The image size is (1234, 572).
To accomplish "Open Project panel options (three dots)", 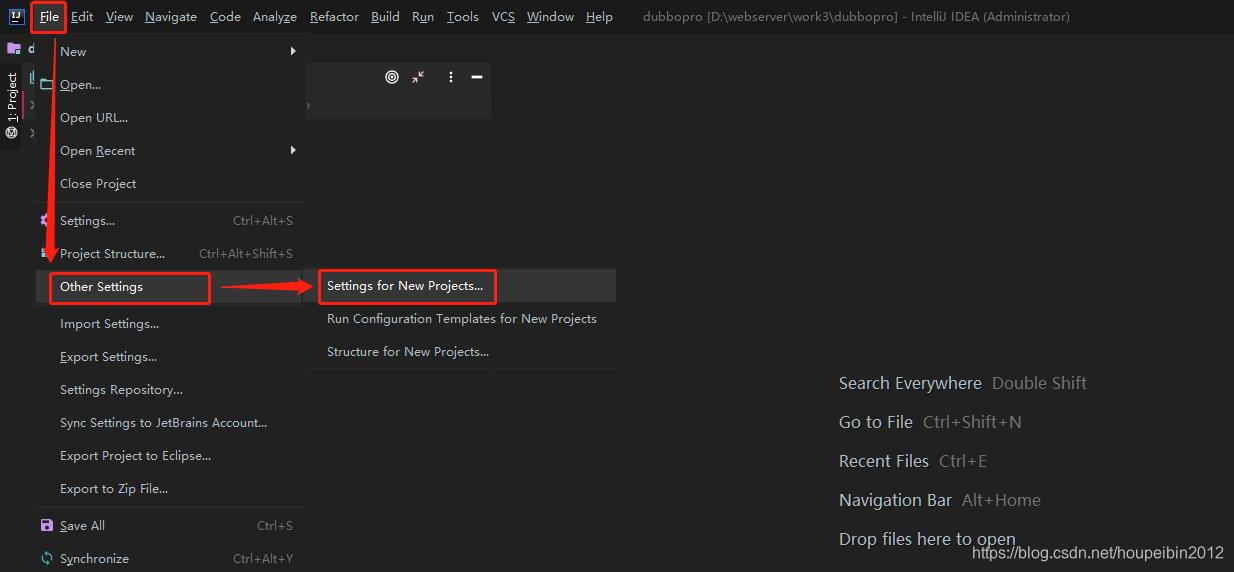I will click(451, 77).
